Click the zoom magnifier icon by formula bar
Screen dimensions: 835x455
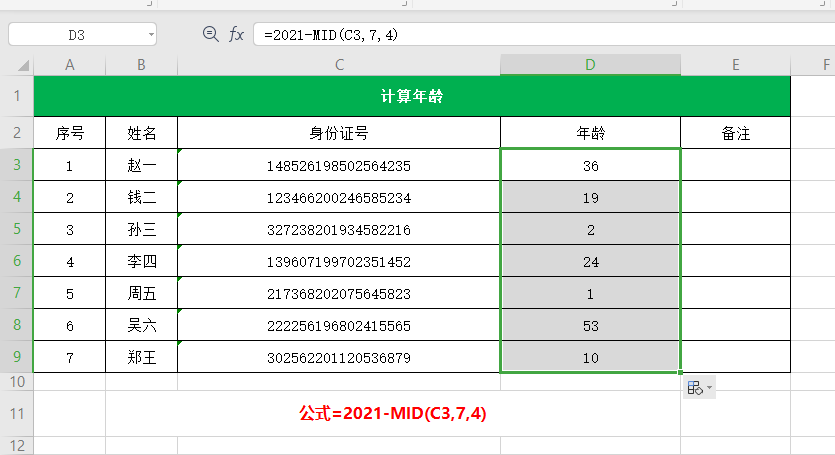pos(210,35)
